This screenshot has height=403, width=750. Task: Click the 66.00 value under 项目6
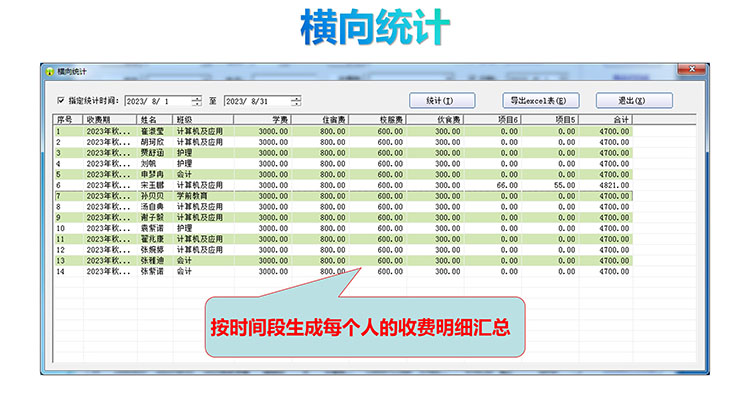point(507,185)
